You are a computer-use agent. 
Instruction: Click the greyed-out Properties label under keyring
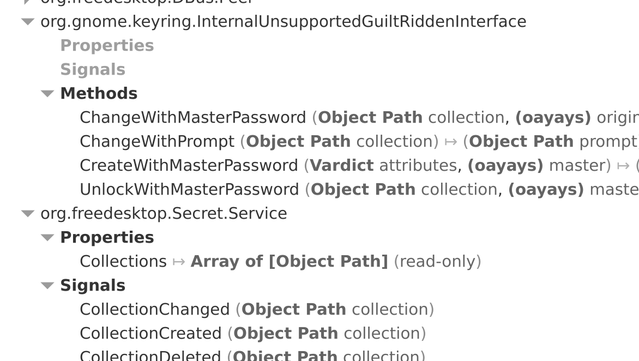click(107, 45)
